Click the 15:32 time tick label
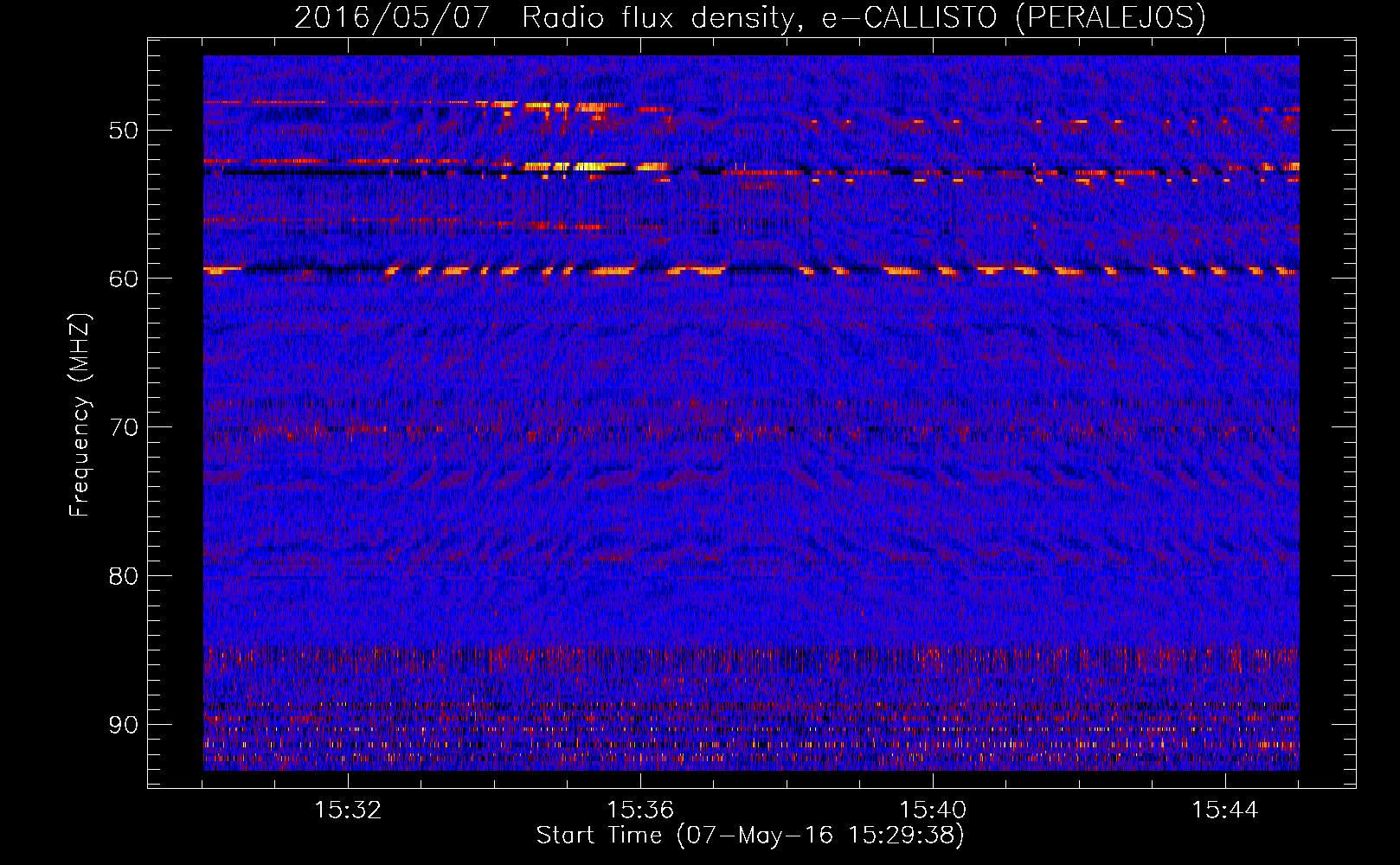 click(x=348, y=811)
